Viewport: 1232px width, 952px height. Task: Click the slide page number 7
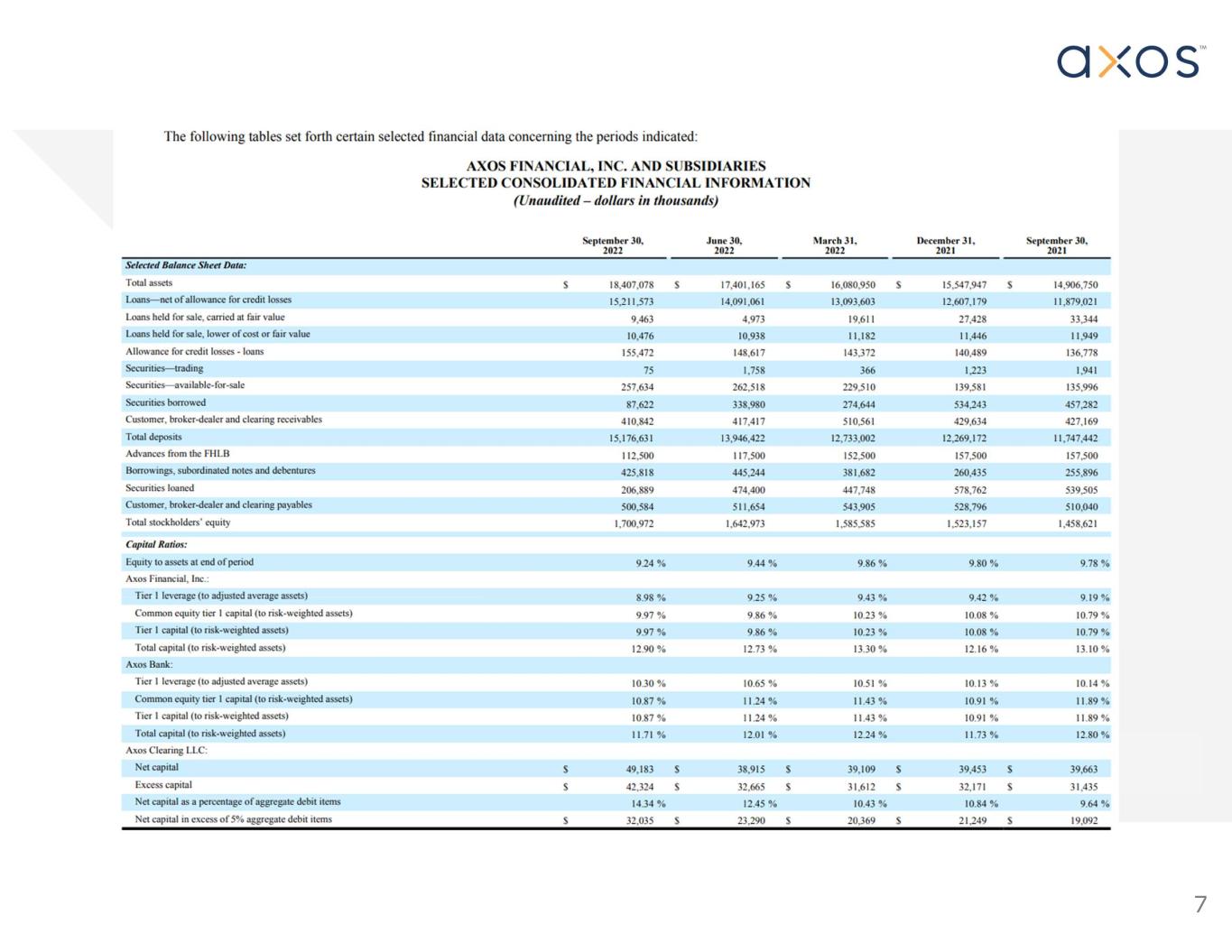coord(1200,904)
